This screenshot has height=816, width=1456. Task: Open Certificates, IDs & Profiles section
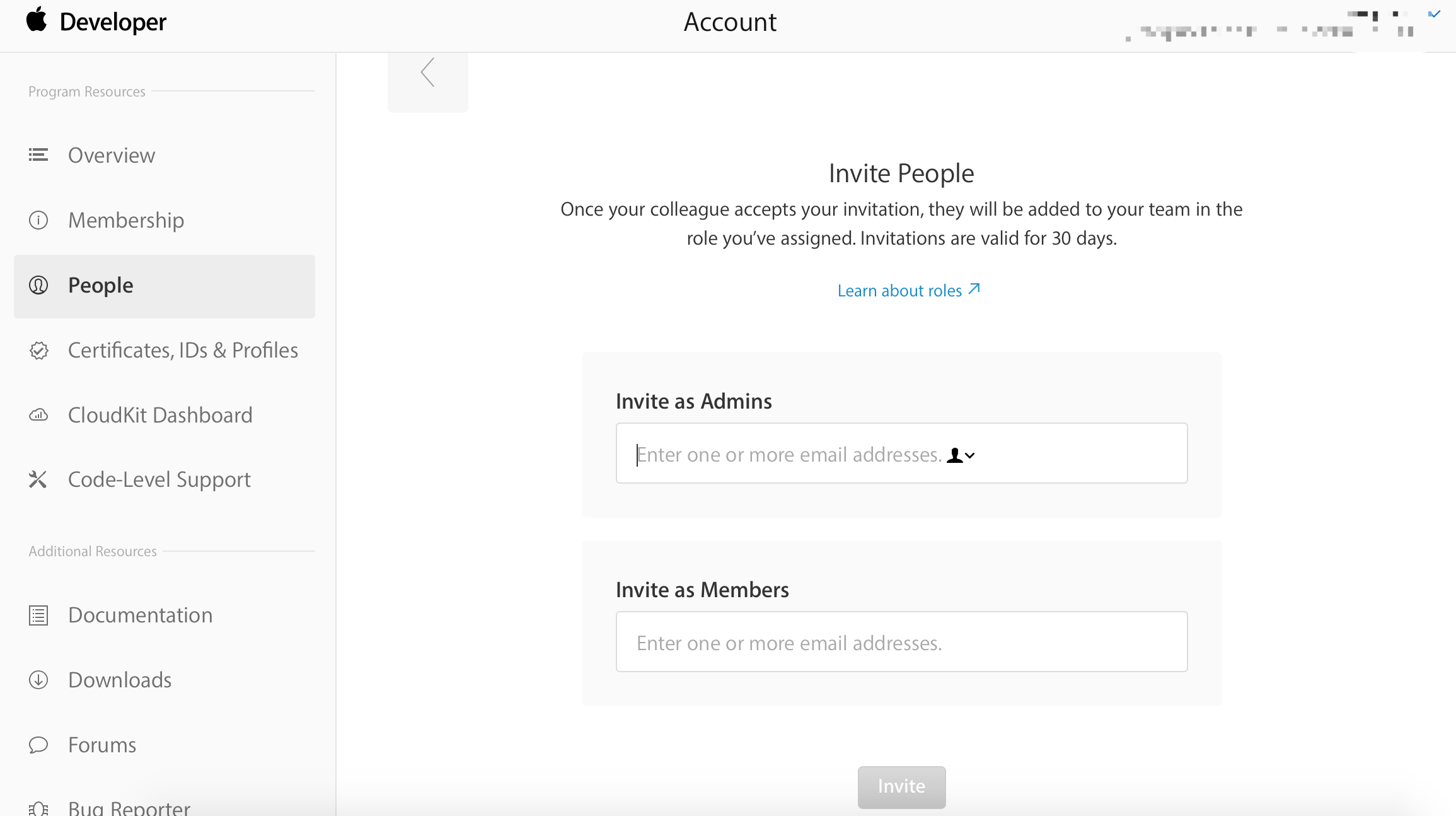pyautogui.click(x=183, y=350)
